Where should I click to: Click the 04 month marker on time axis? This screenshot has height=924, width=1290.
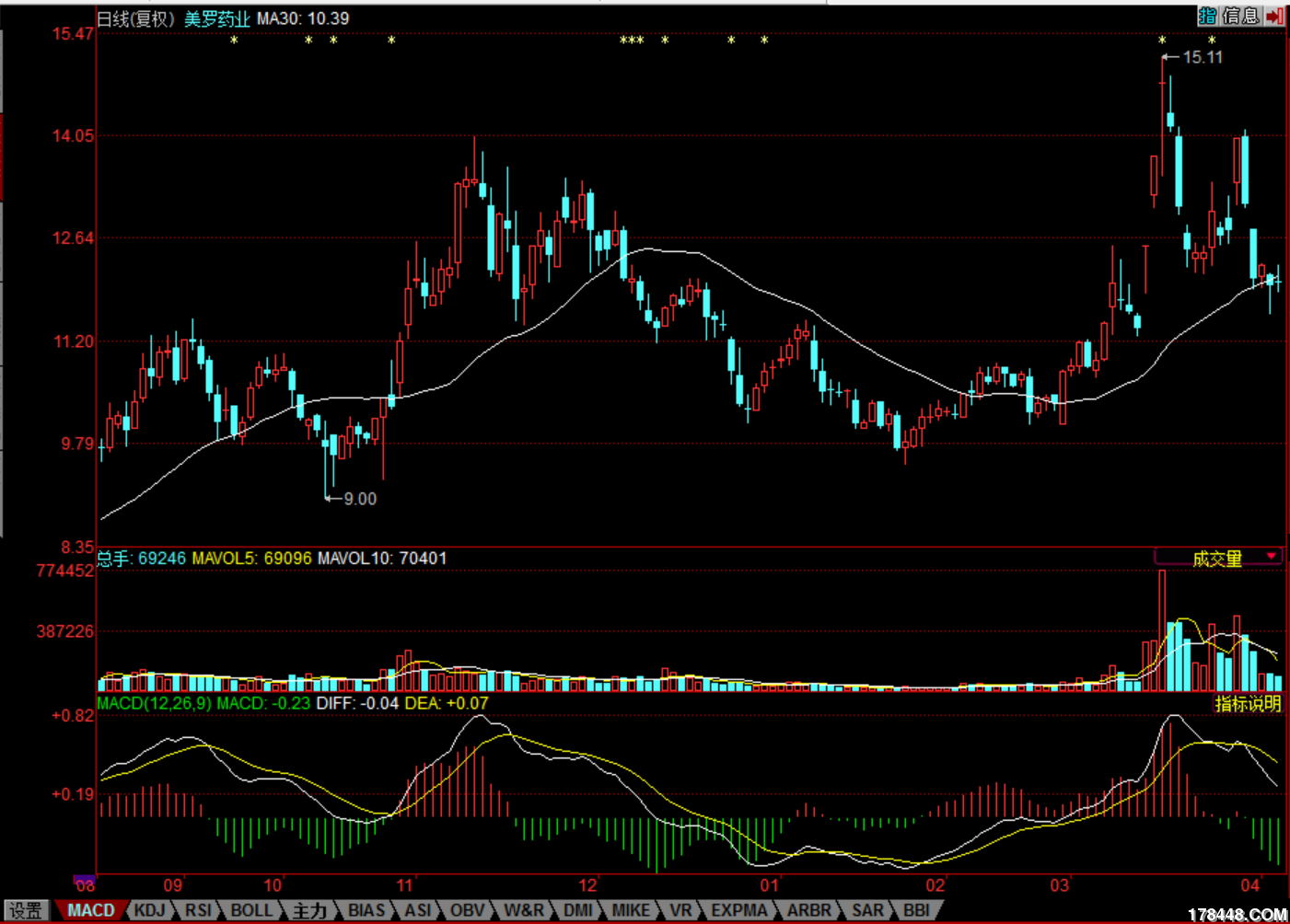1249,886
